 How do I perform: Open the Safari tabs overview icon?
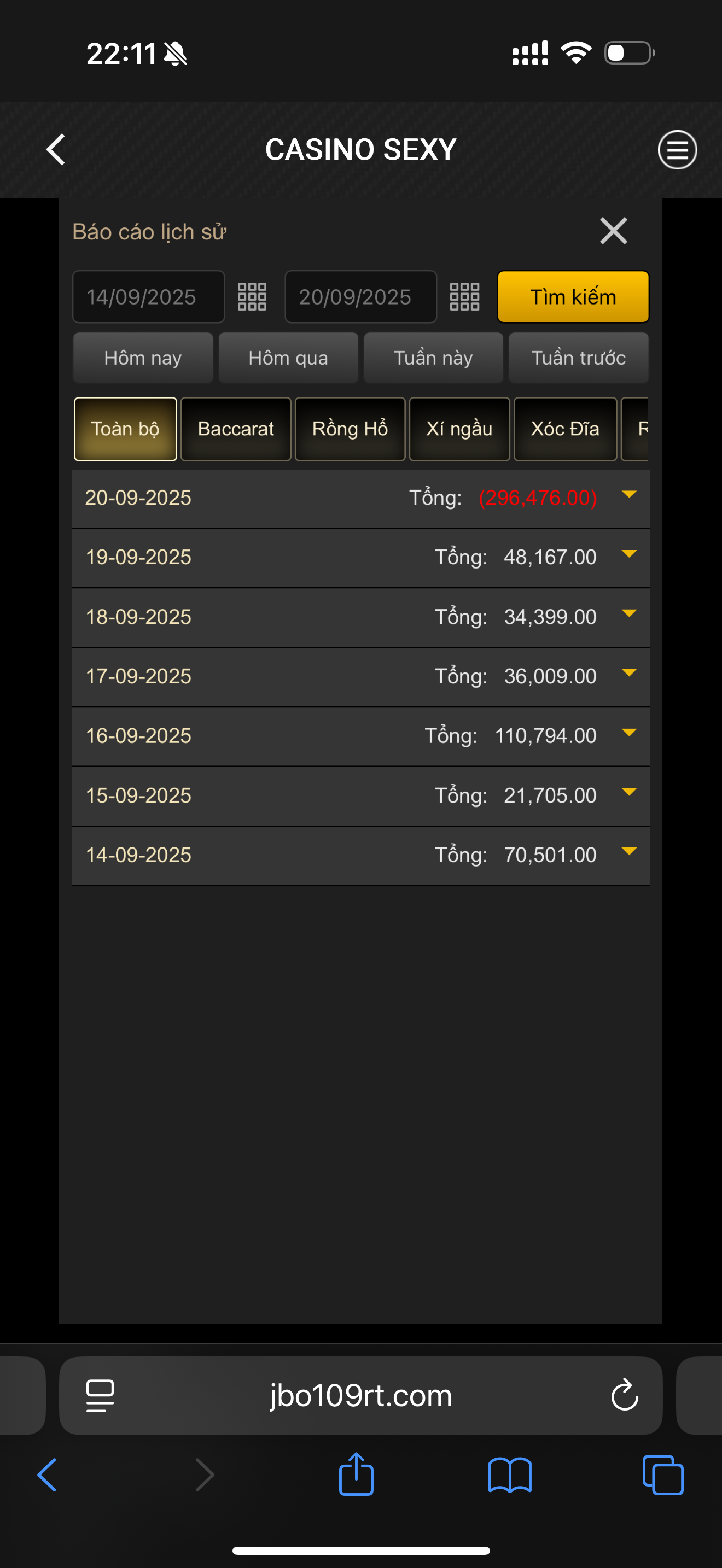[x=663, y=1475]
